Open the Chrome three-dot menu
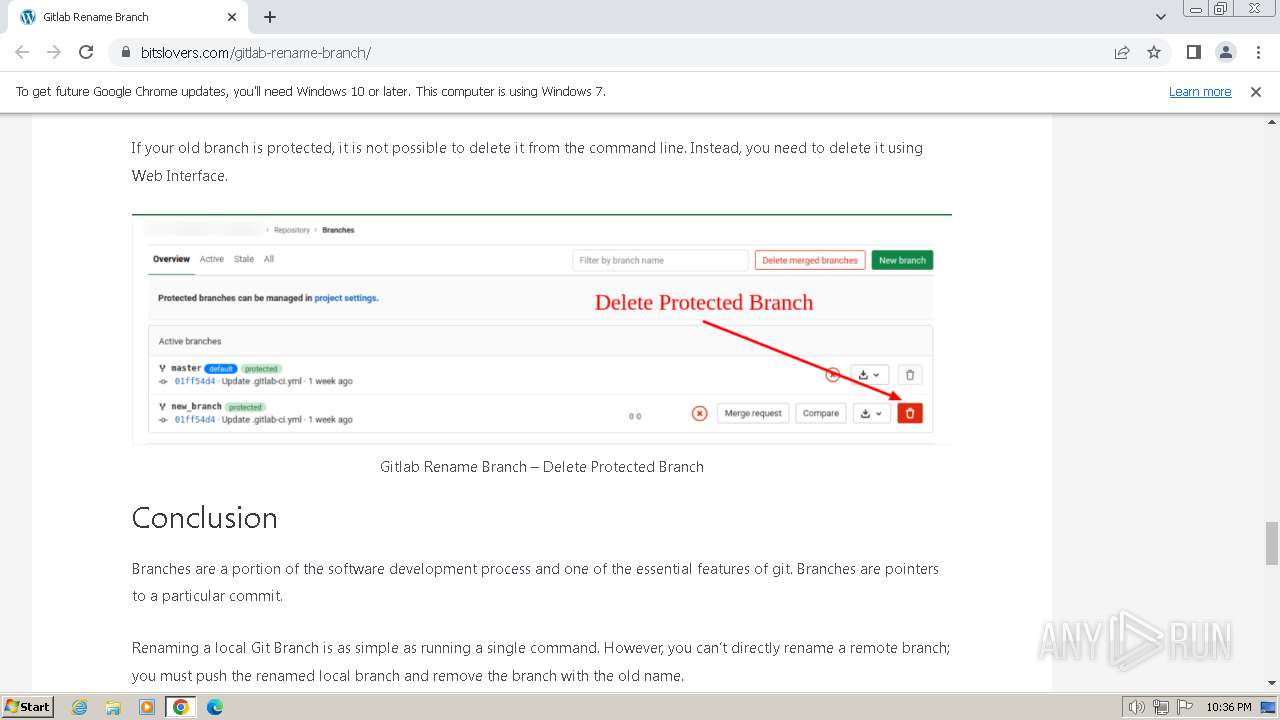Image resolution: width=1280 pixels, height=720 pixels. click(x=1258, y=52)
